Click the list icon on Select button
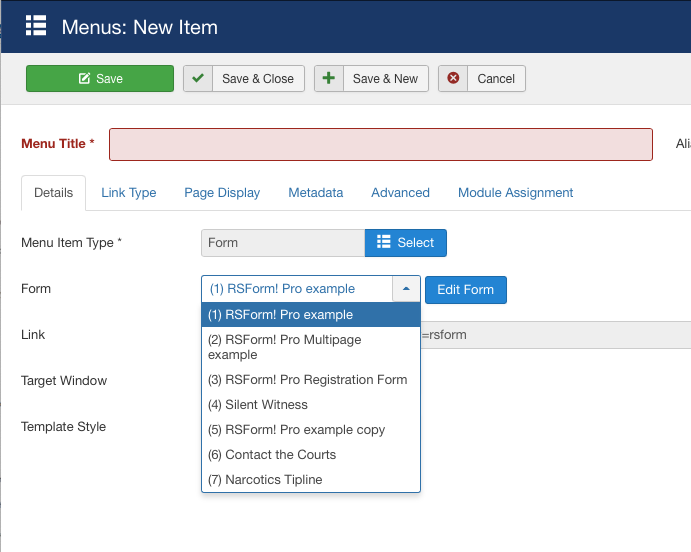Viewport: 691px width, 552px height. point(383,243)
